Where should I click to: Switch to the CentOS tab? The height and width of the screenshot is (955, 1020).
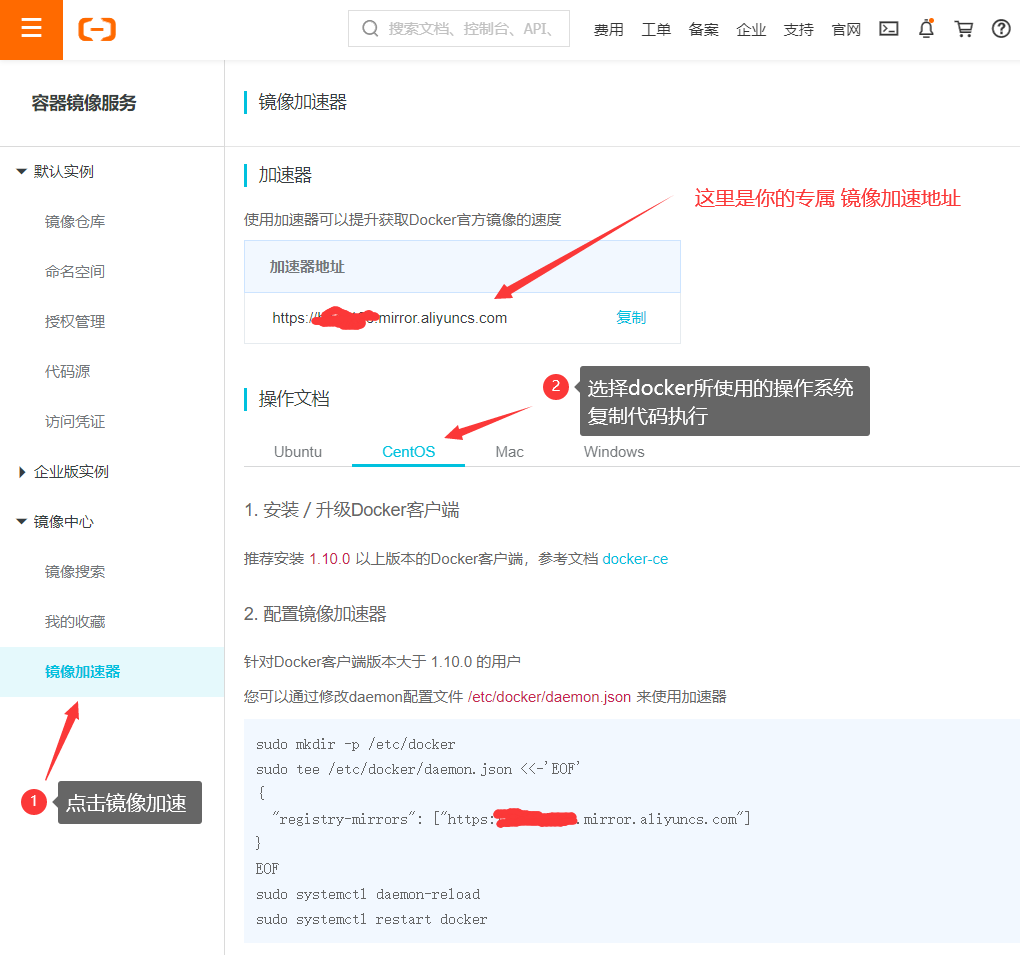409,451
